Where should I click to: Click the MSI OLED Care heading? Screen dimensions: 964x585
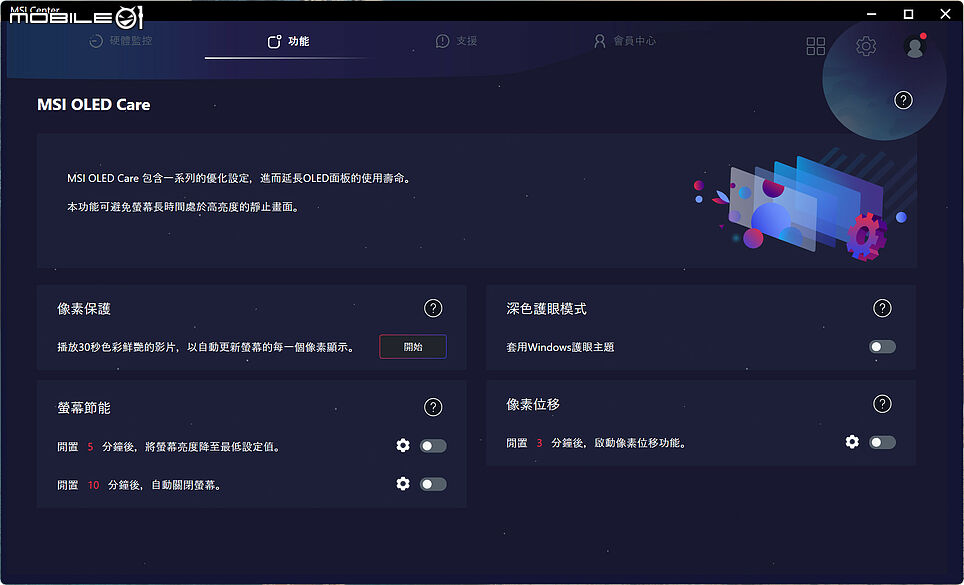tap(93, 104)
